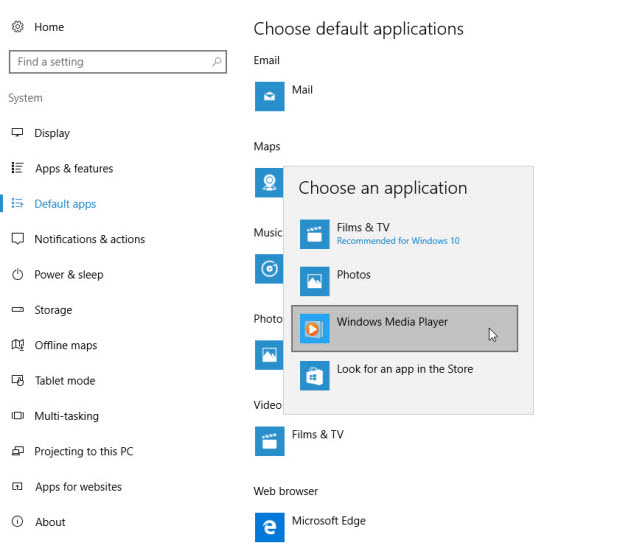Click the Apps for websites icon
This screenshot has width=640, height=547.
click(18, 486)
